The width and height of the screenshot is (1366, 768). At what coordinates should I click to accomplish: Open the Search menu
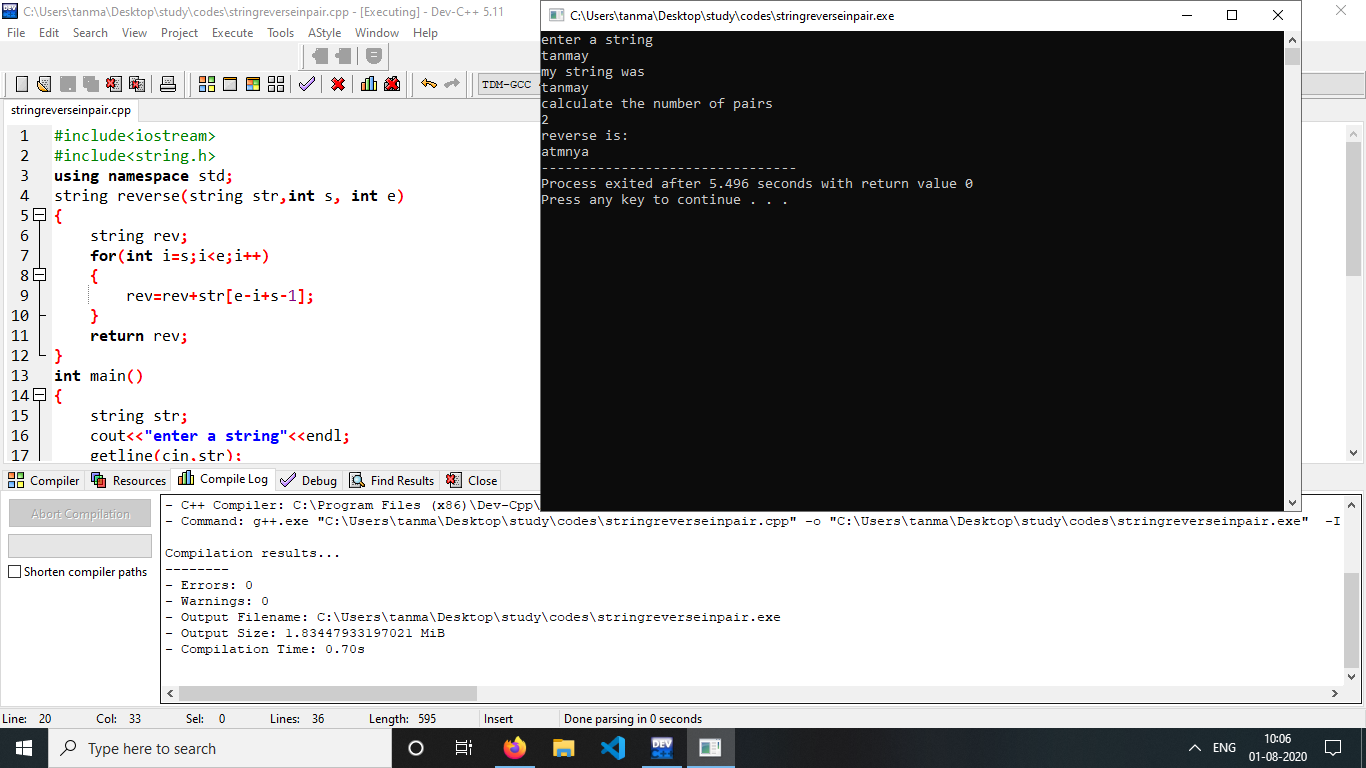click(x=90, y=33)
